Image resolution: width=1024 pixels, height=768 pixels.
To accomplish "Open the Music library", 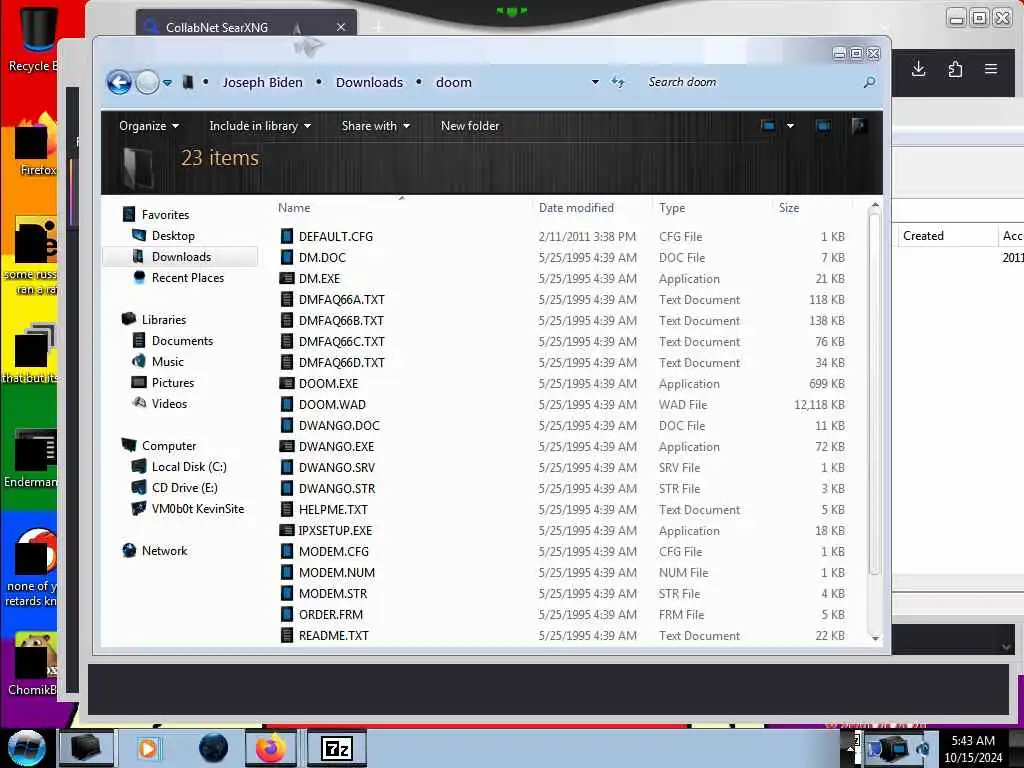I will coord(167,361).
